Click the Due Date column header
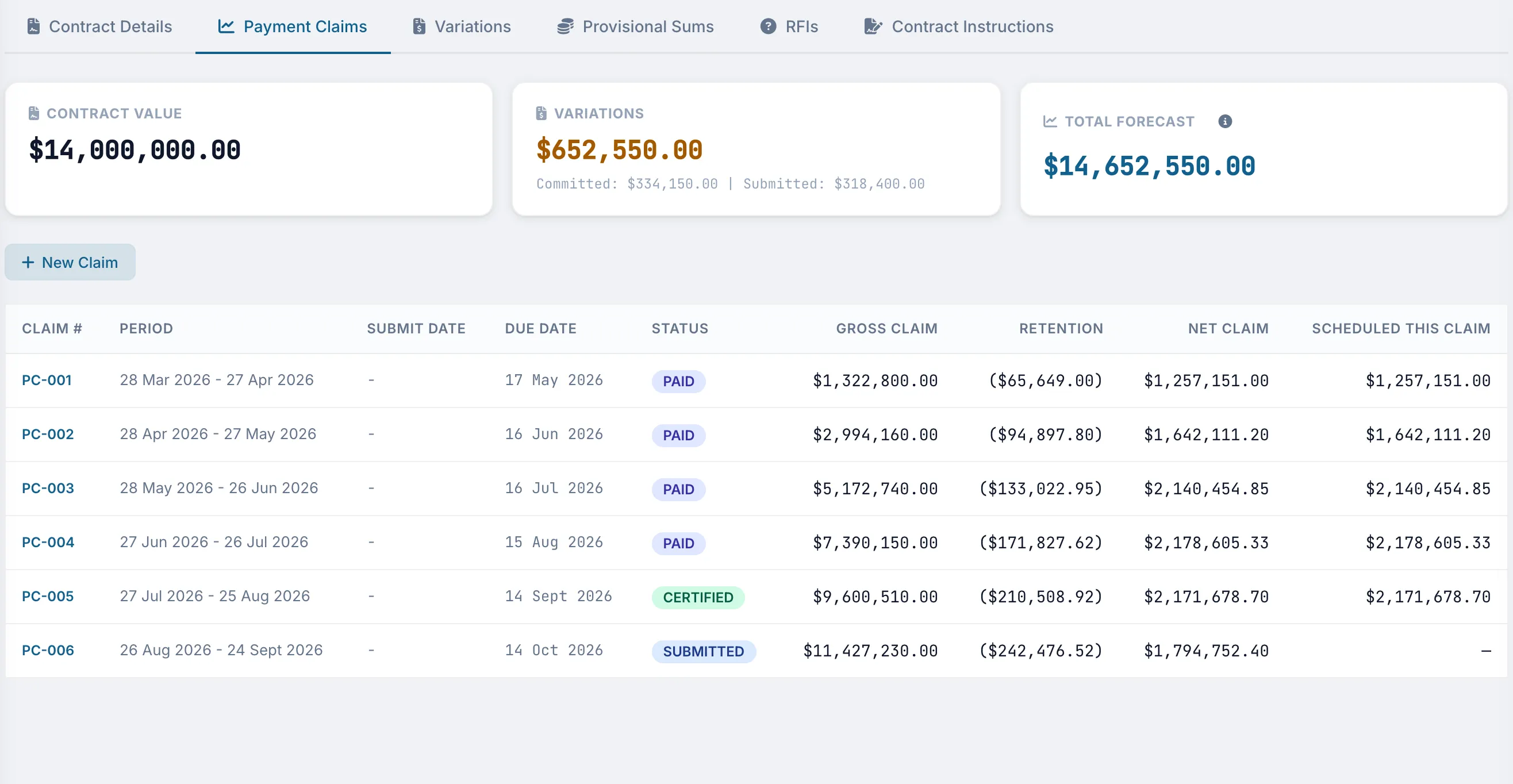The width and height of the screenshot is (1513, 784). (540, 328)
